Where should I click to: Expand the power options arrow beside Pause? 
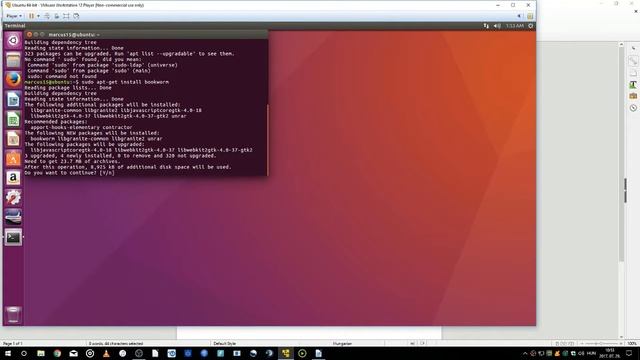point(38,16)
